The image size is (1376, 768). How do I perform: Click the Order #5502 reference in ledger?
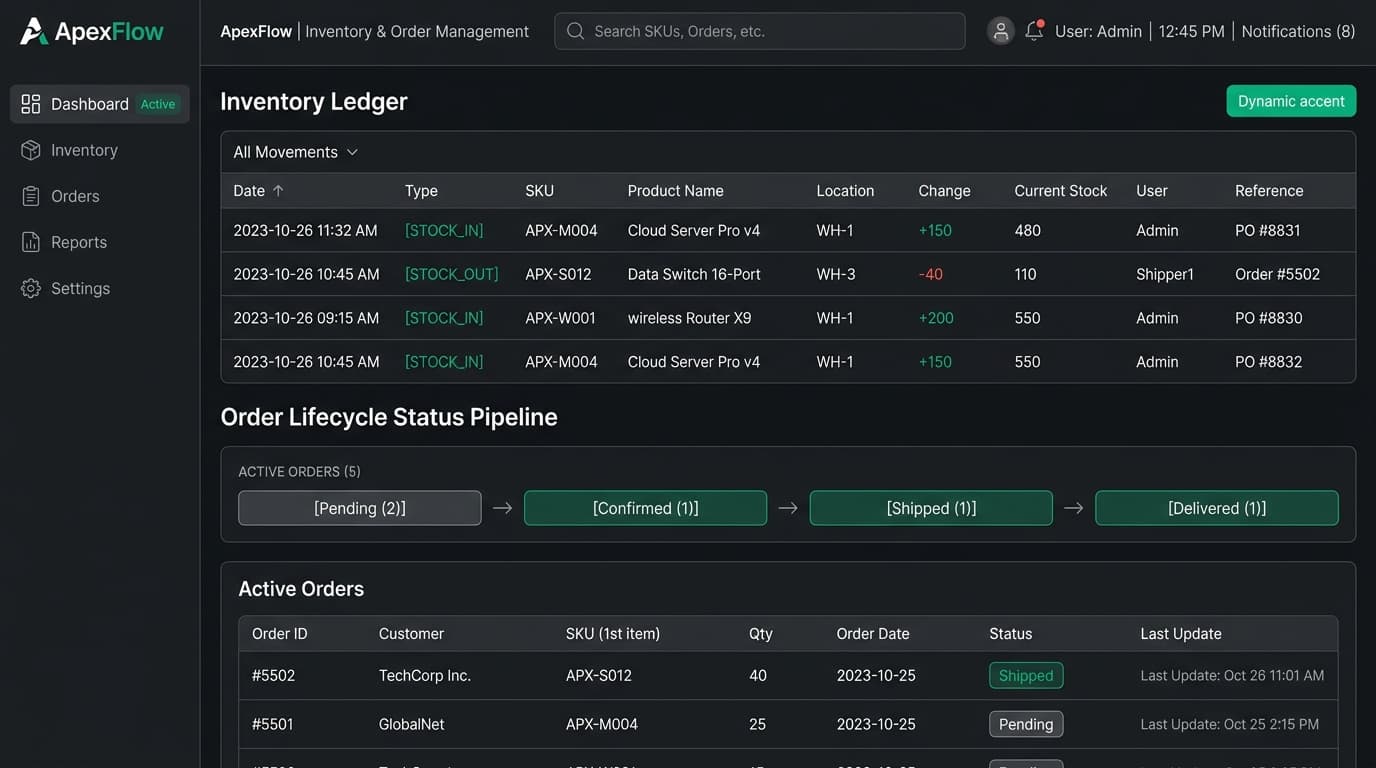point(1277,274)
